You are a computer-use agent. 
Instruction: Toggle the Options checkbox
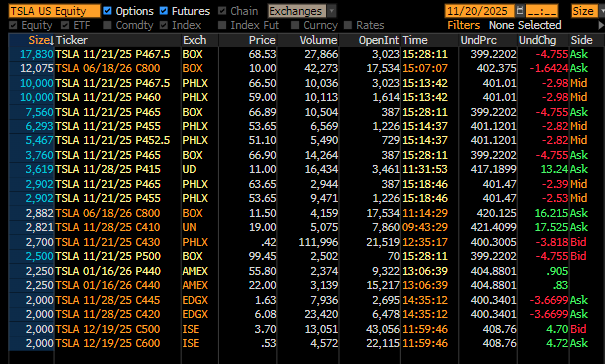pos(107,11)
